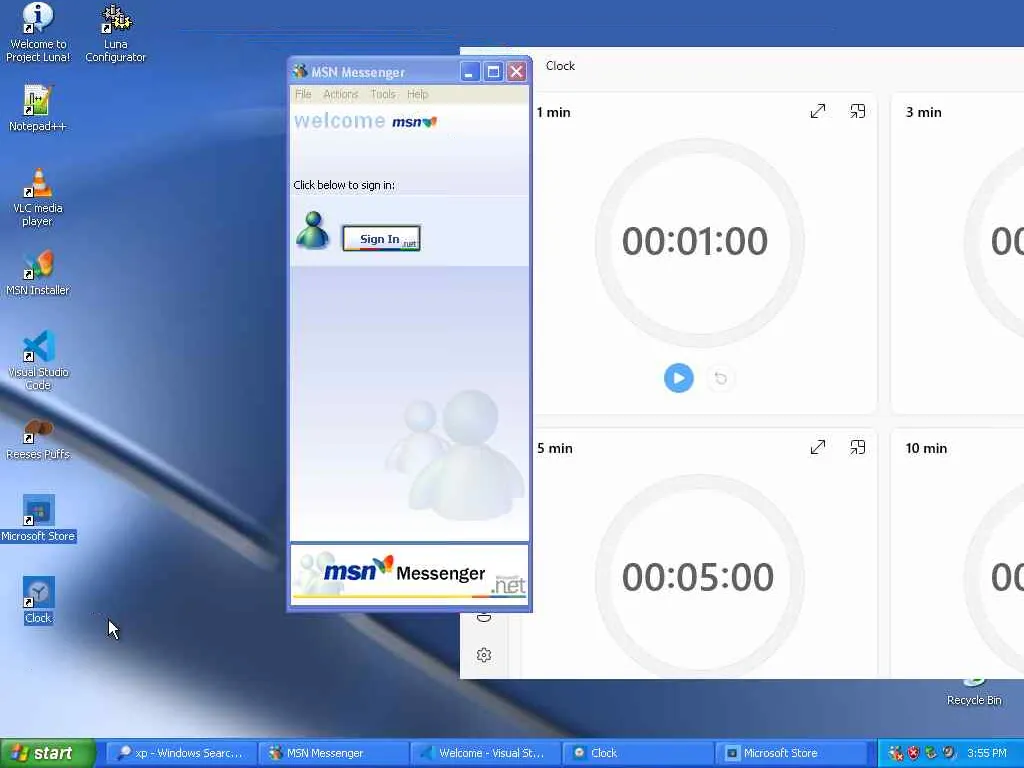Switch to the MSN Messenger taskbar button

point(333,753)
